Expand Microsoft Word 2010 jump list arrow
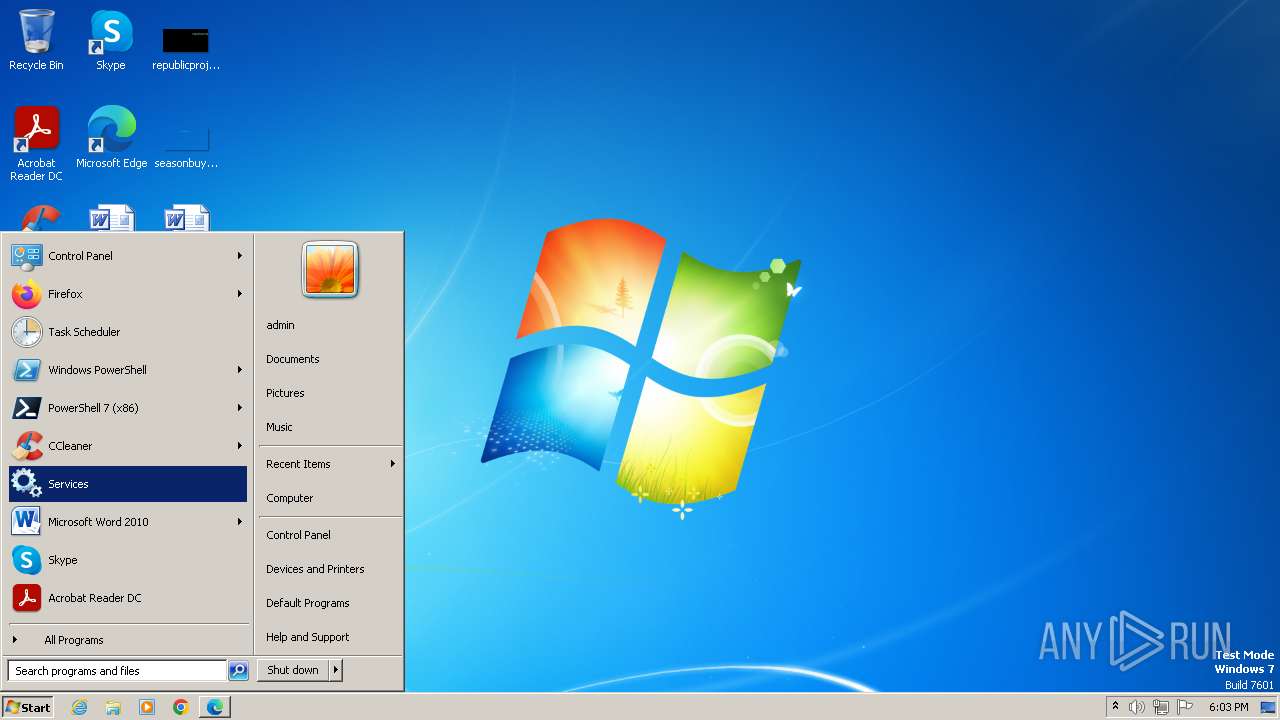1280x720 pixels. [x=240, y=522]
